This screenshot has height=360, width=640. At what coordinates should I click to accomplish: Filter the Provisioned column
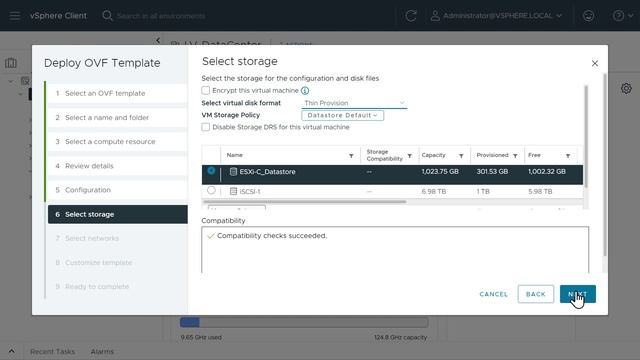pos(515,156)
